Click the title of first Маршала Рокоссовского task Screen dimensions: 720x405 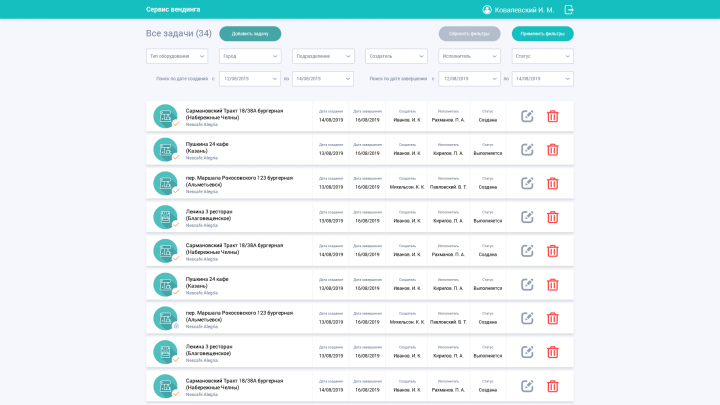tap(239, 181)
